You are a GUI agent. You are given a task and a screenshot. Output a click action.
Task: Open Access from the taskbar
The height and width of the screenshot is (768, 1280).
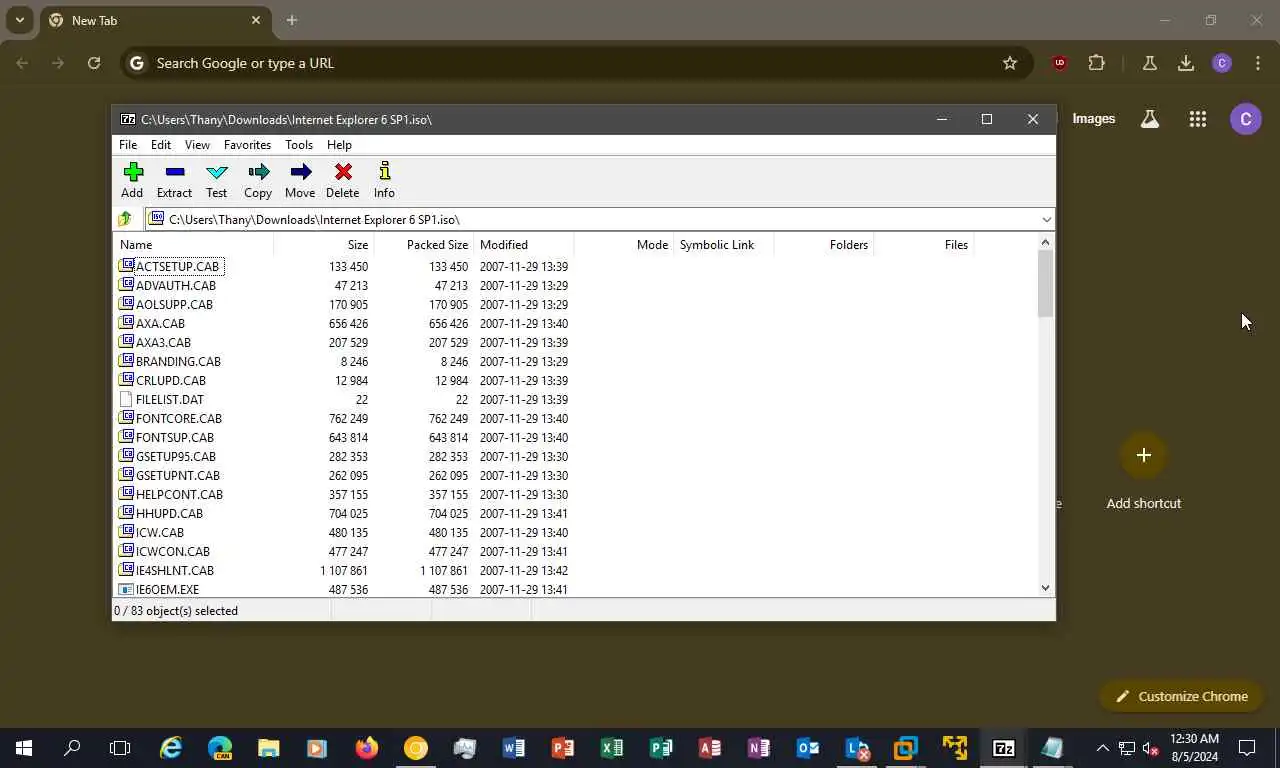point(710,748)
